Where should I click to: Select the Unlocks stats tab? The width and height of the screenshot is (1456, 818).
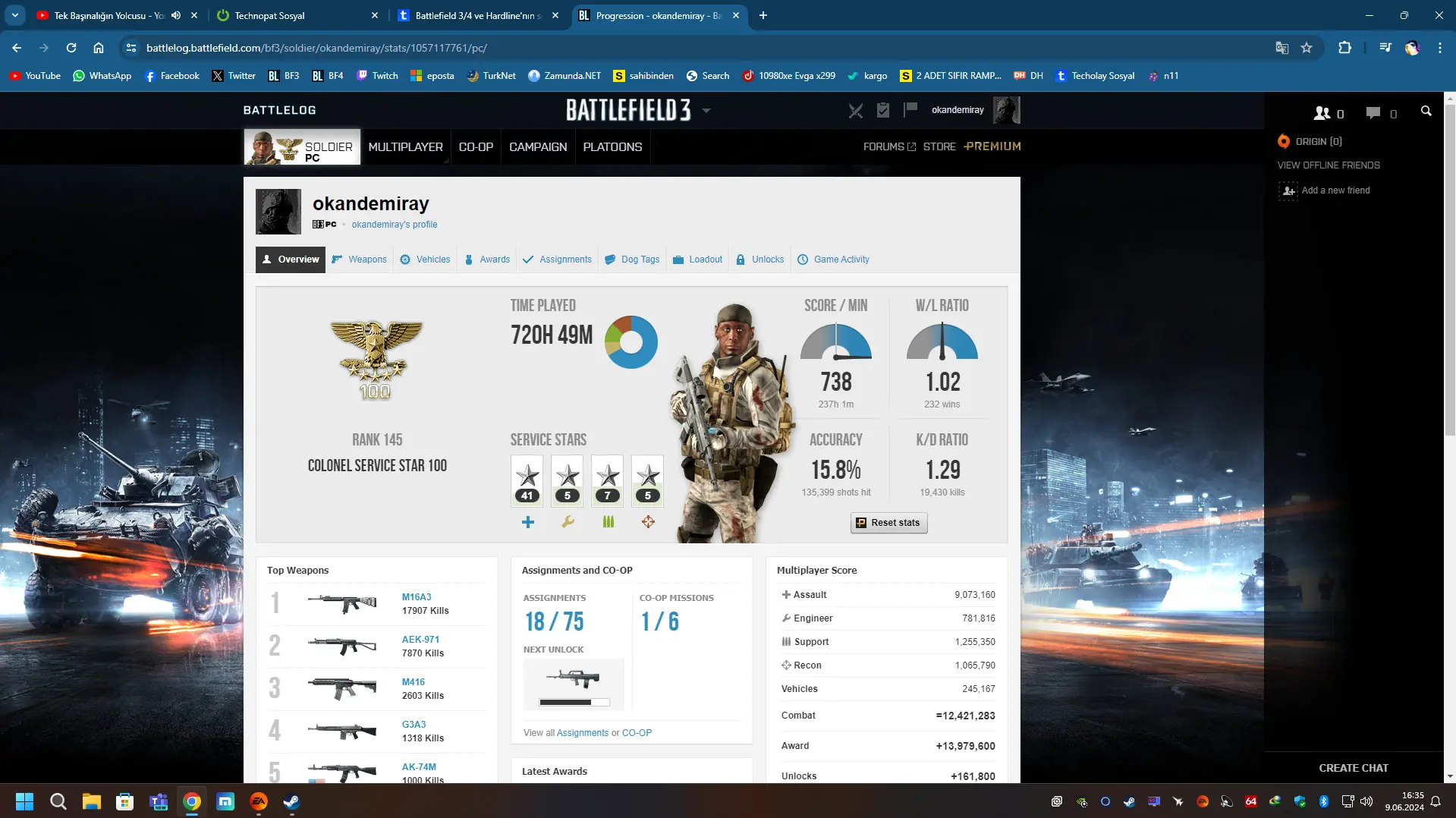[x=760, y=260]
